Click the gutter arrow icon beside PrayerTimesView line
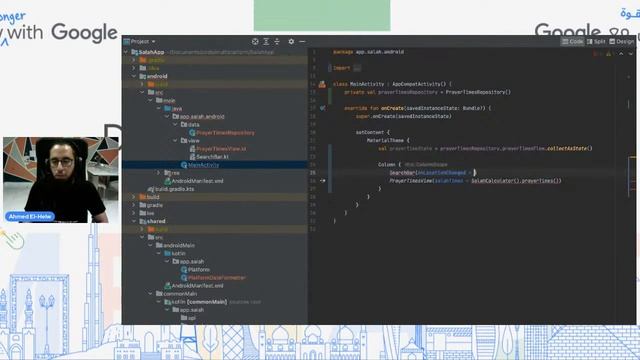The image size is (640, 360). tap(322, 180)
